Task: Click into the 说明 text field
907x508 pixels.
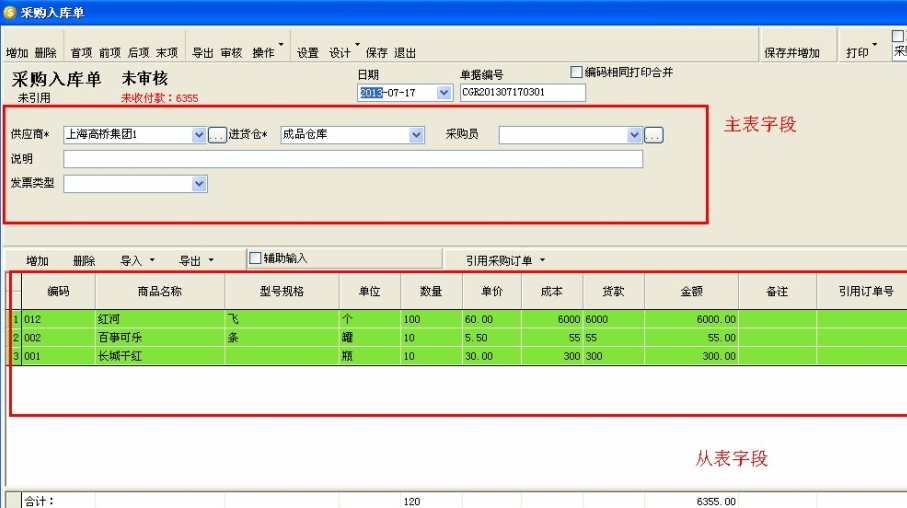Action: (352, 159)
